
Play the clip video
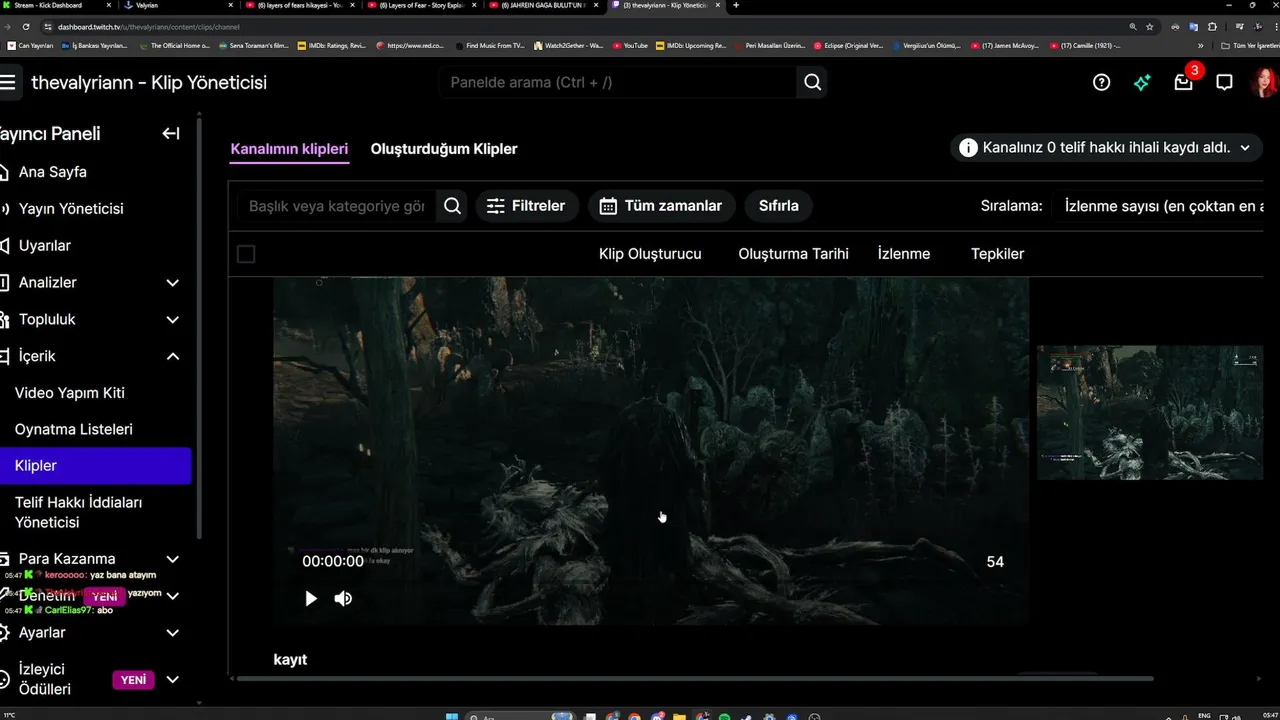(311, 598)
